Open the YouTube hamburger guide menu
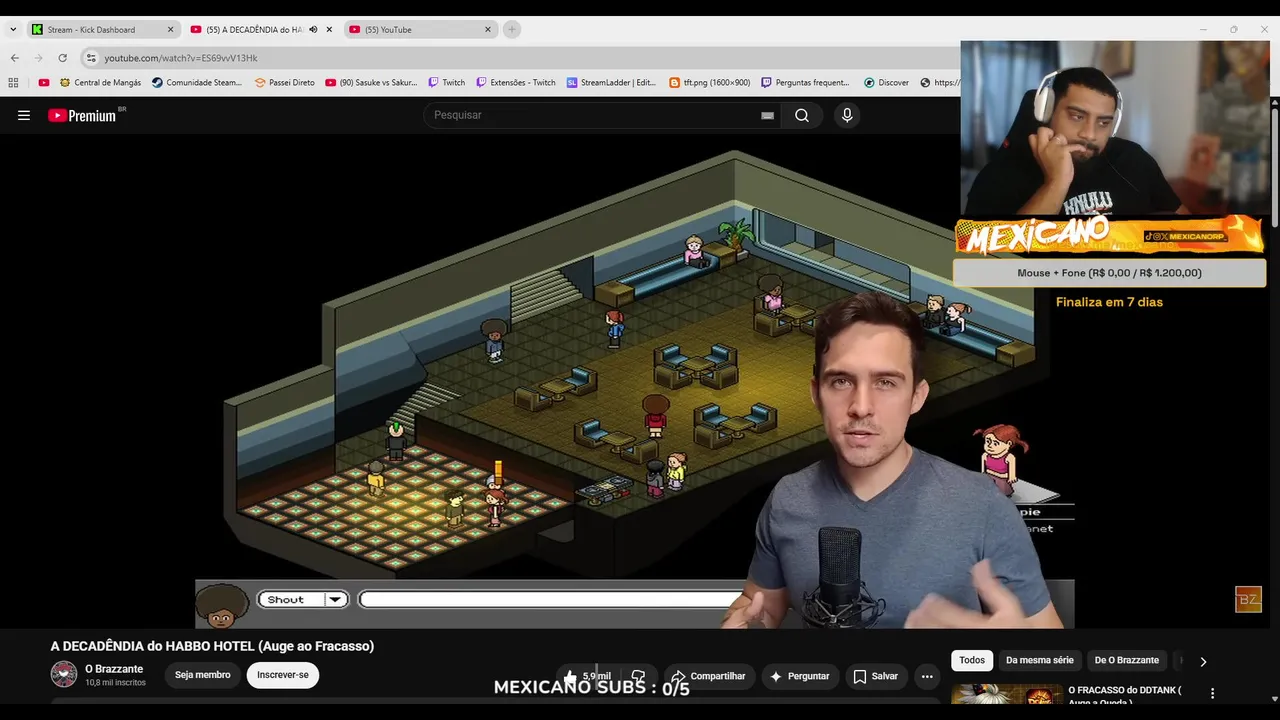The height and width of the screenshot is (720, 1280). click(x=24, y=115)
